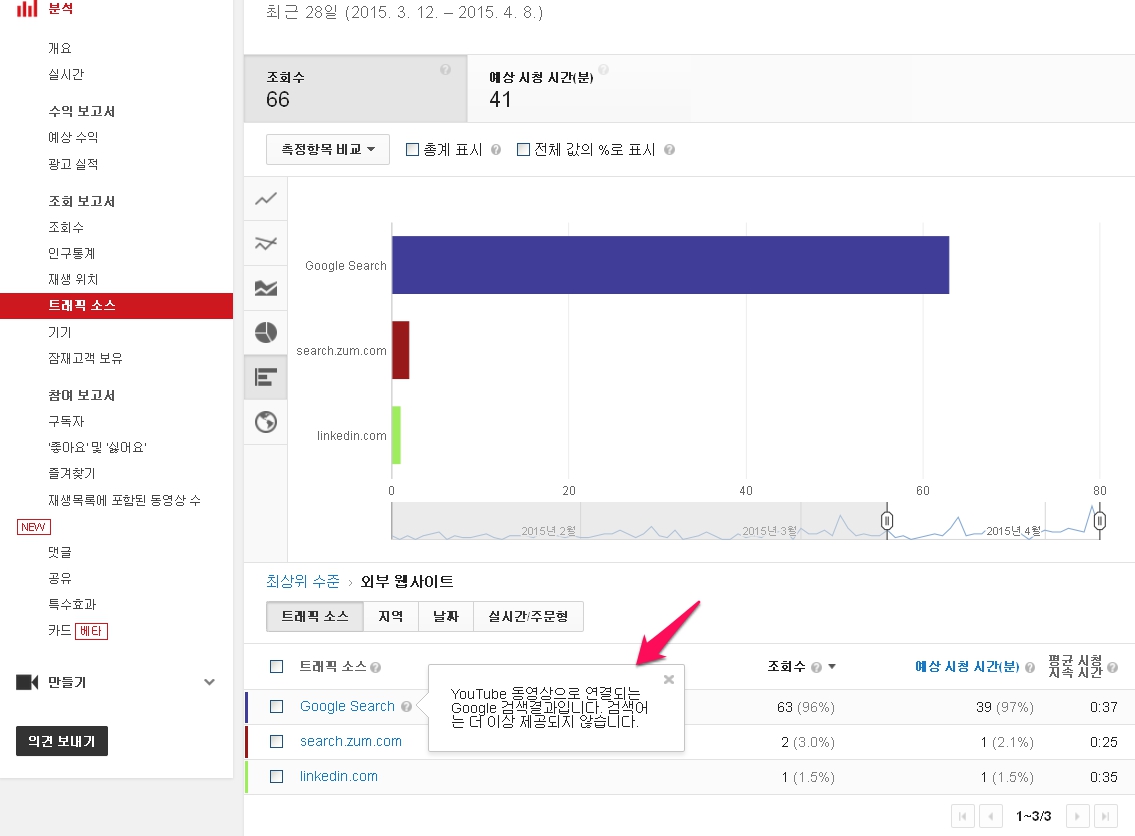The height and width of the screenshot is (836, 1135).
Task: Select the line chart view icon
Action: (266, 199)
